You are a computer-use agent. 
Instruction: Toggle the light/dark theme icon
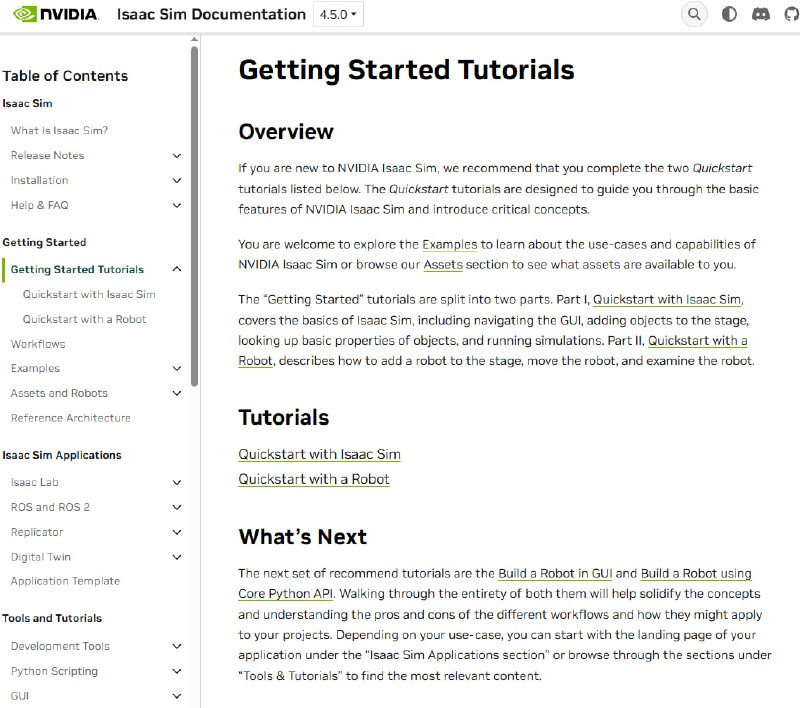point(729,14)
